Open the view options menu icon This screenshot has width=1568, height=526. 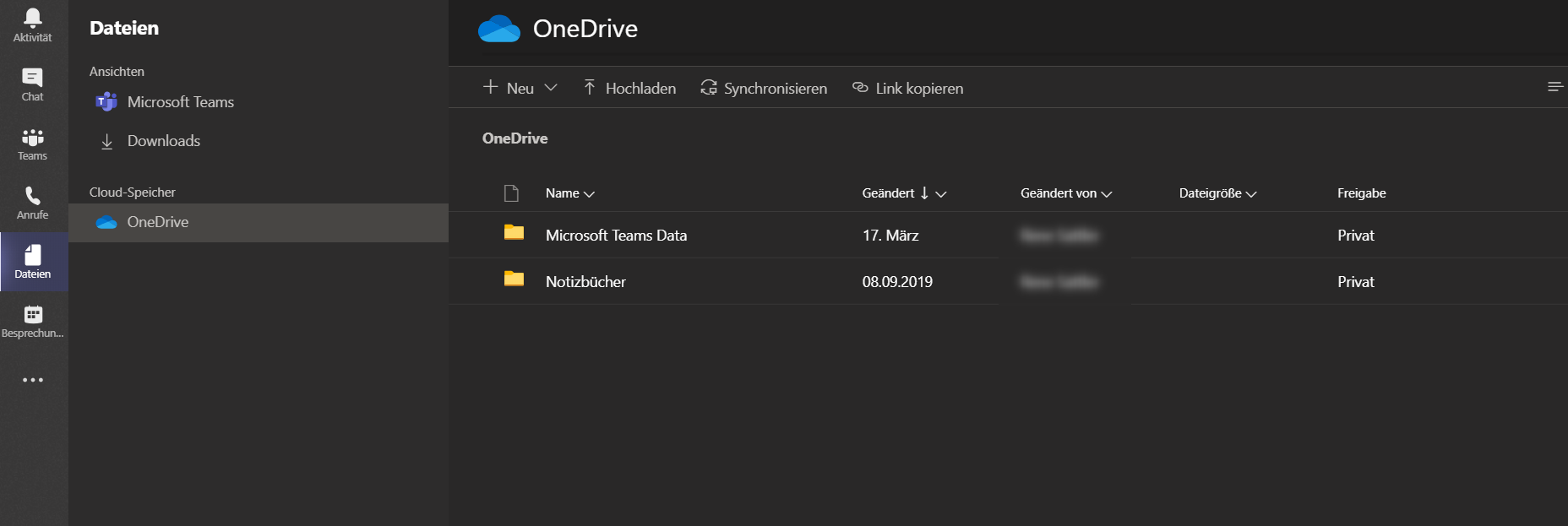[1554, 87]
